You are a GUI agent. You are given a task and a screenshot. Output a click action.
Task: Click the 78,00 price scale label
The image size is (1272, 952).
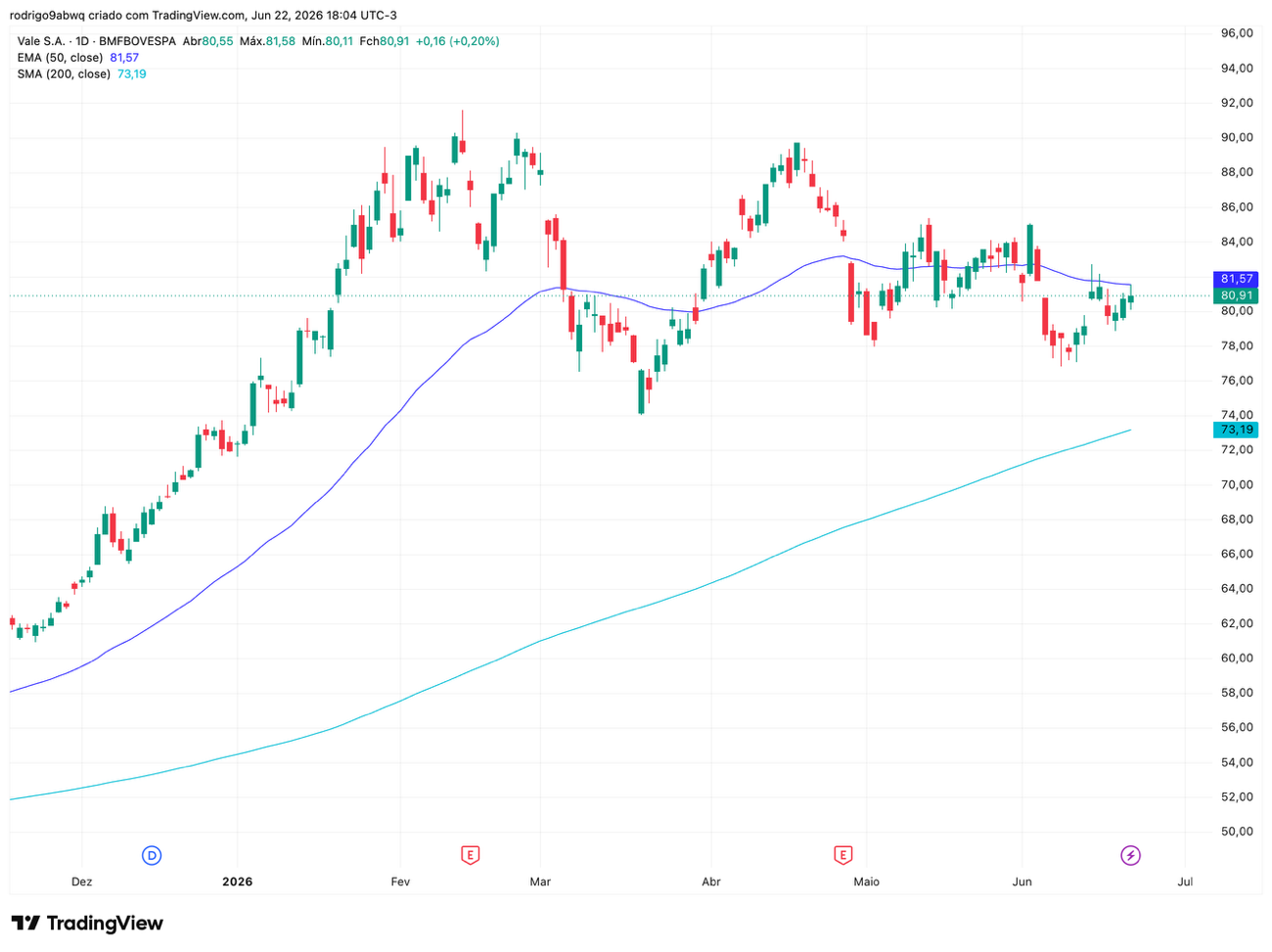coord(1237,345)
